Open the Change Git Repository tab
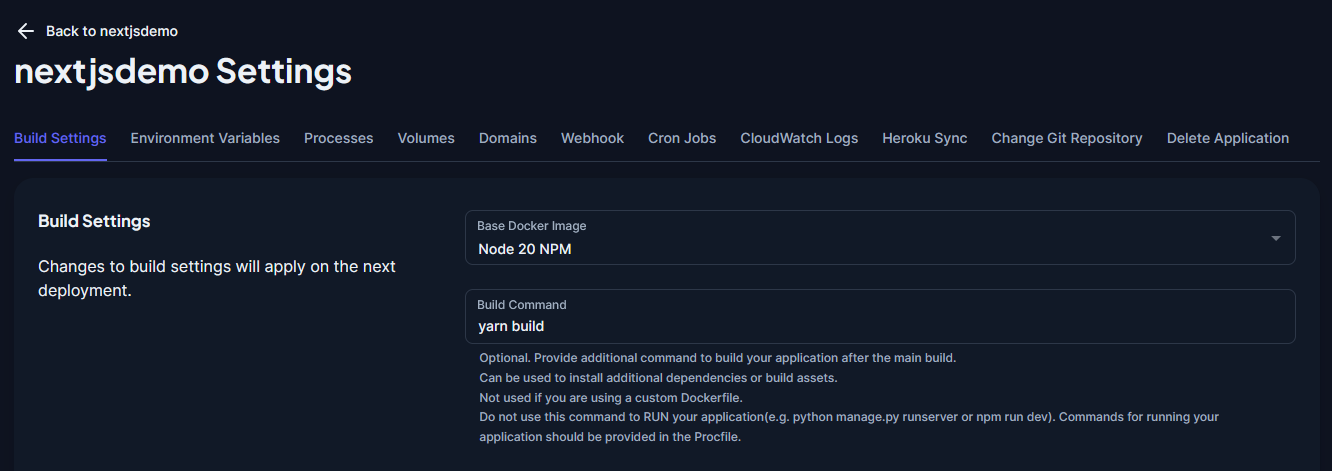Image resolution: width=1332 pixels, height=471 pixels. pyautogui.click(x=1066, y=138)
